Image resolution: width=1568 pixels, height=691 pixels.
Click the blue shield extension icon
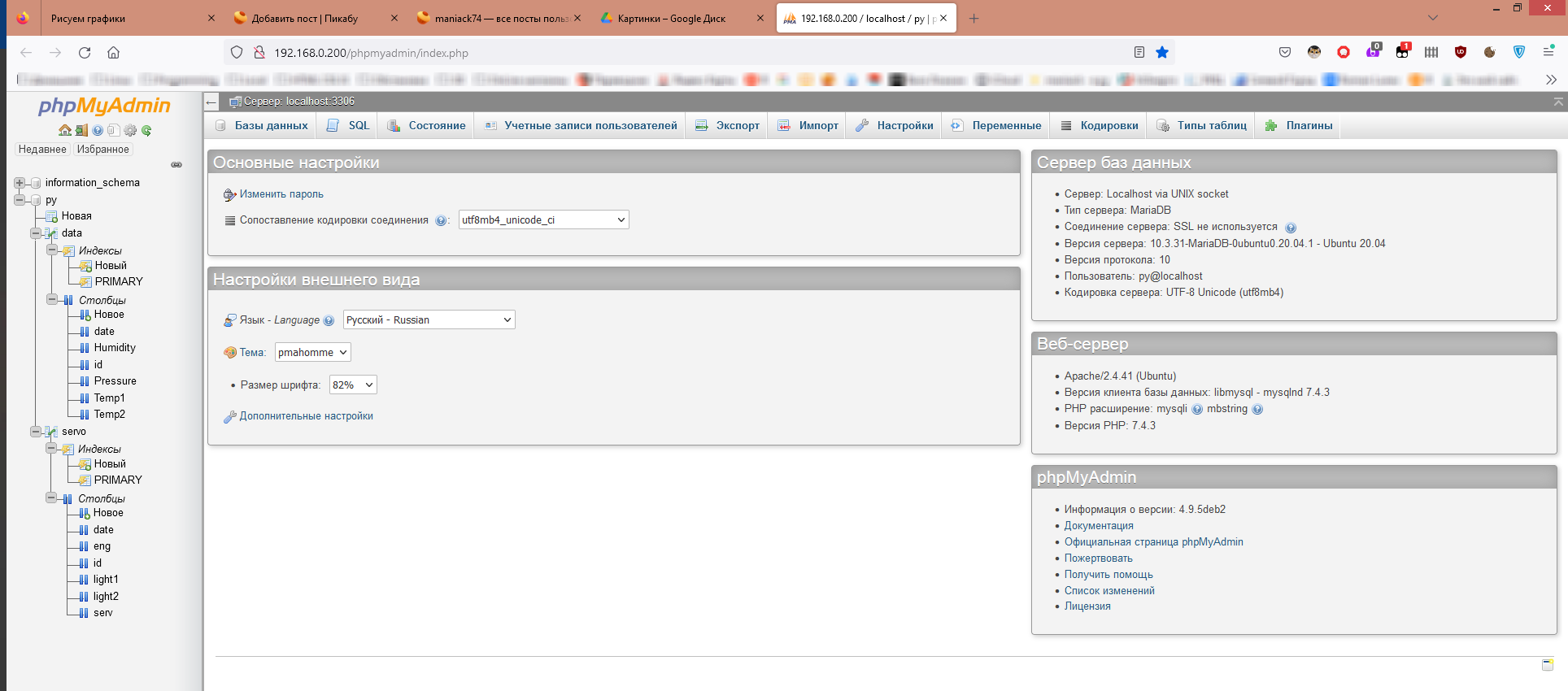(x=1519, y=53)
